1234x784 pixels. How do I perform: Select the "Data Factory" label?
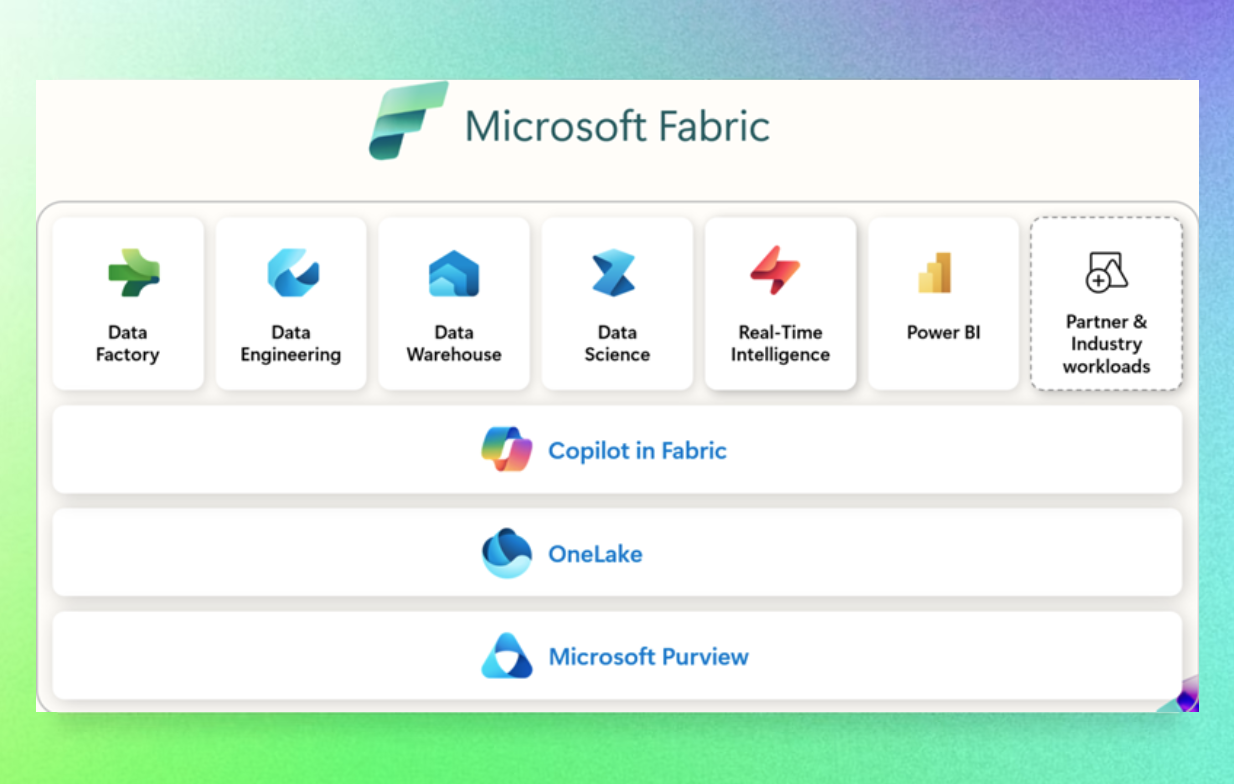tap(127, 343)
